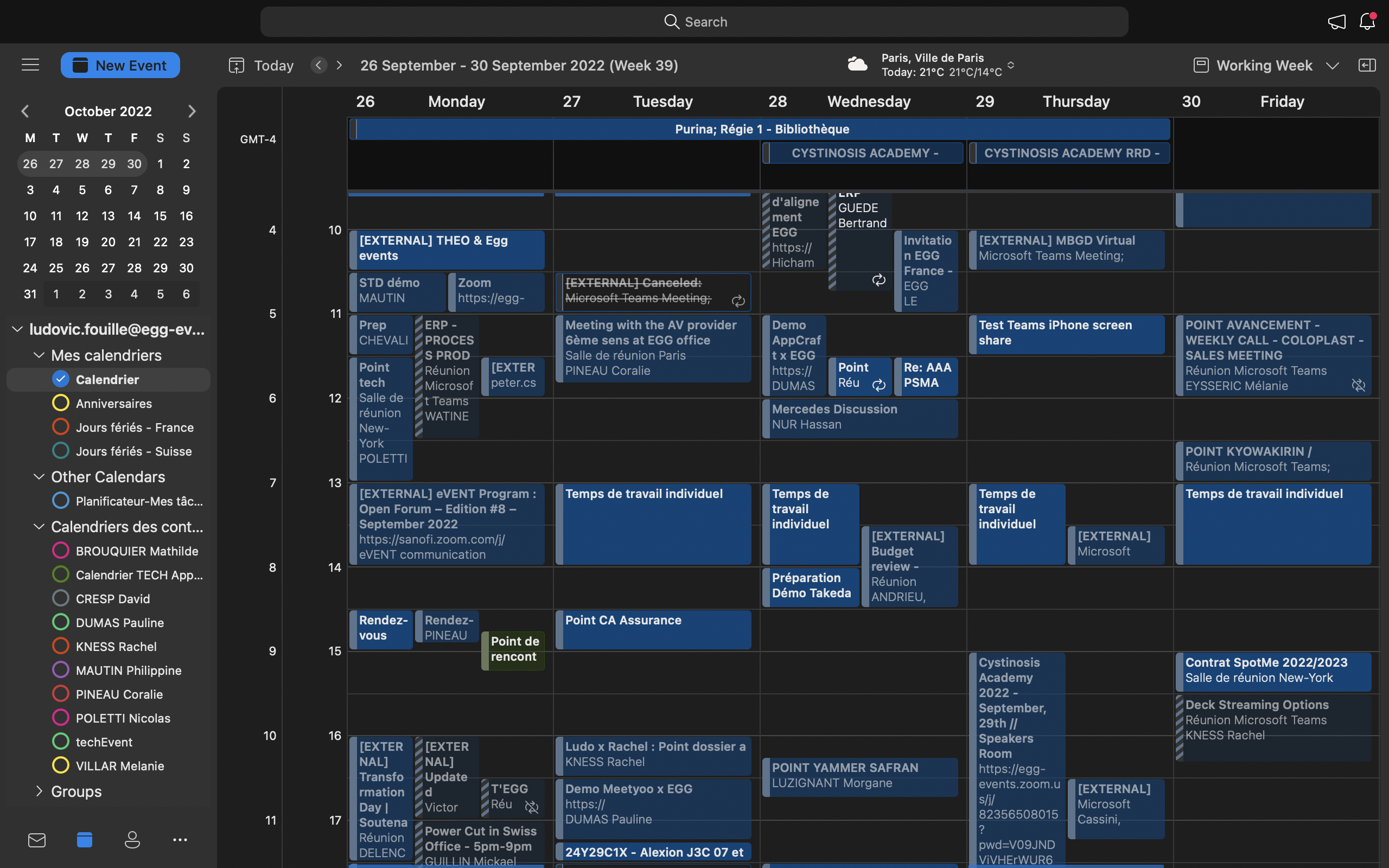Switch to Mail view icon
This screenshot has width=1389, height=868.
point(37,840)
